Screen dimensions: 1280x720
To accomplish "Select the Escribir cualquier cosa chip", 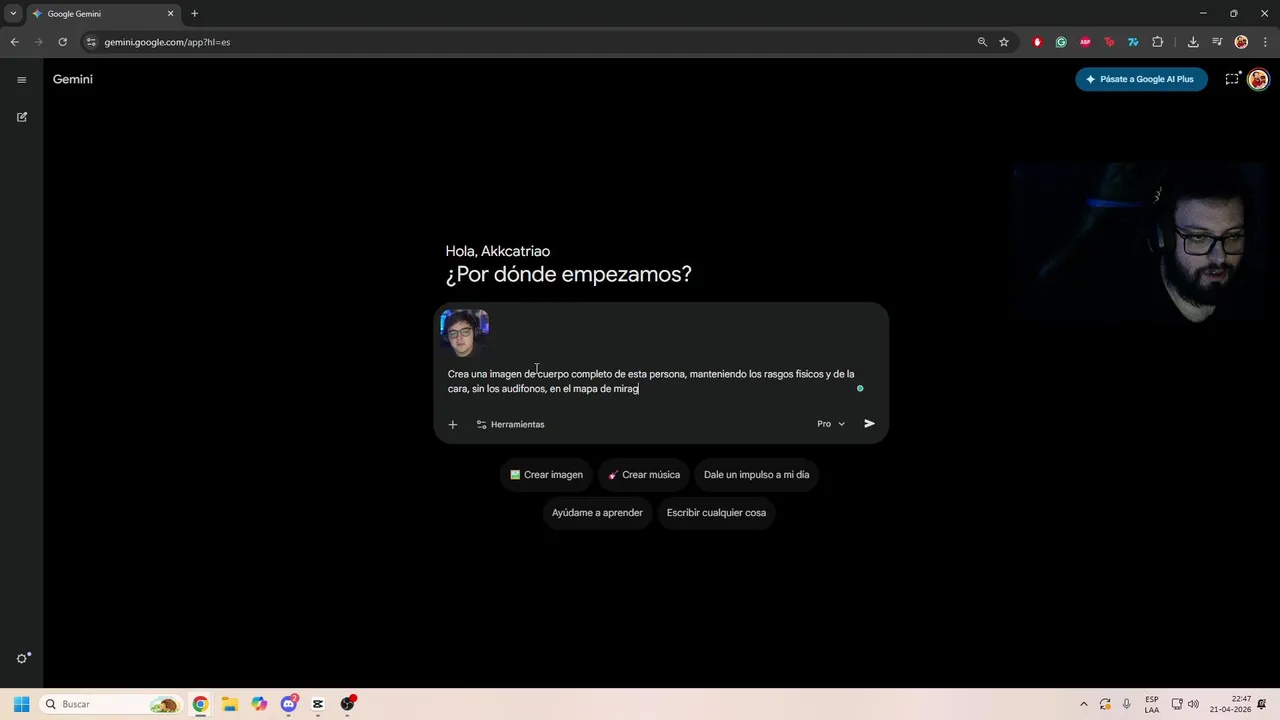I will point(716,513).
